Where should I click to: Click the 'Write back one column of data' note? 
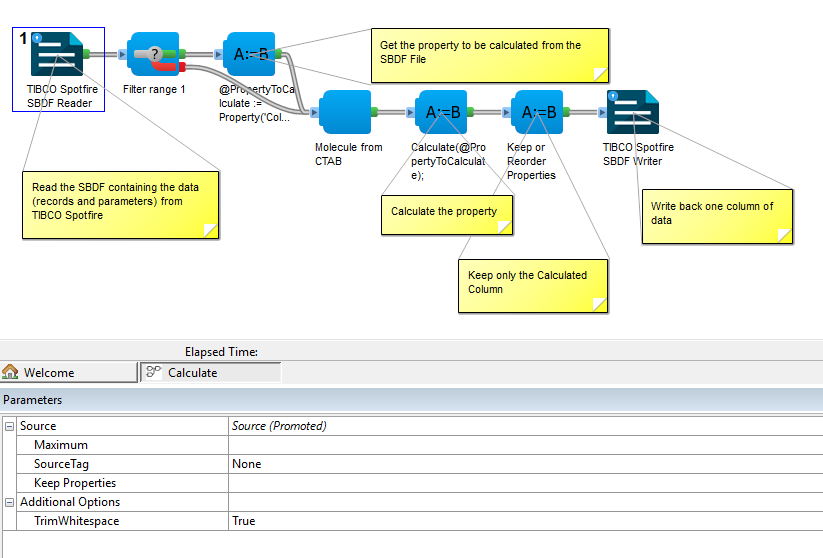718,216
